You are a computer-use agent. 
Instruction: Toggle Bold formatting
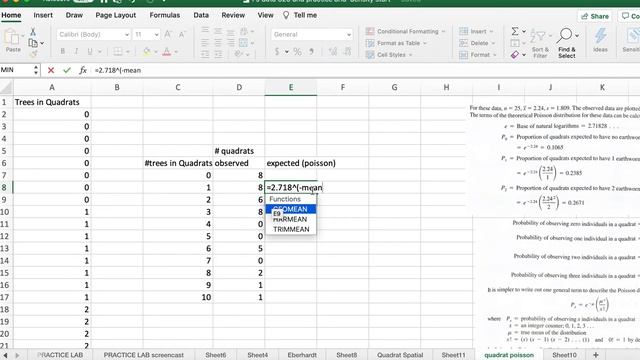point(62,51)
